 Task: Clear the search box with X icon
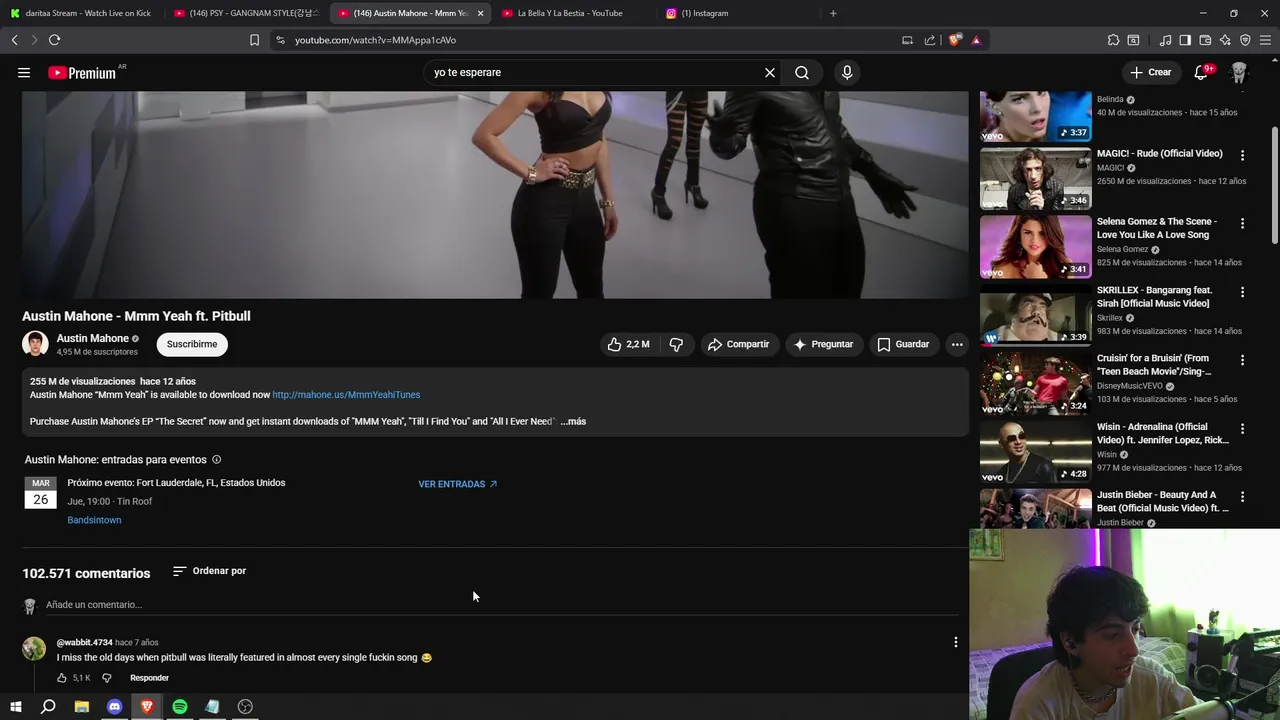[x=770, y=72]
